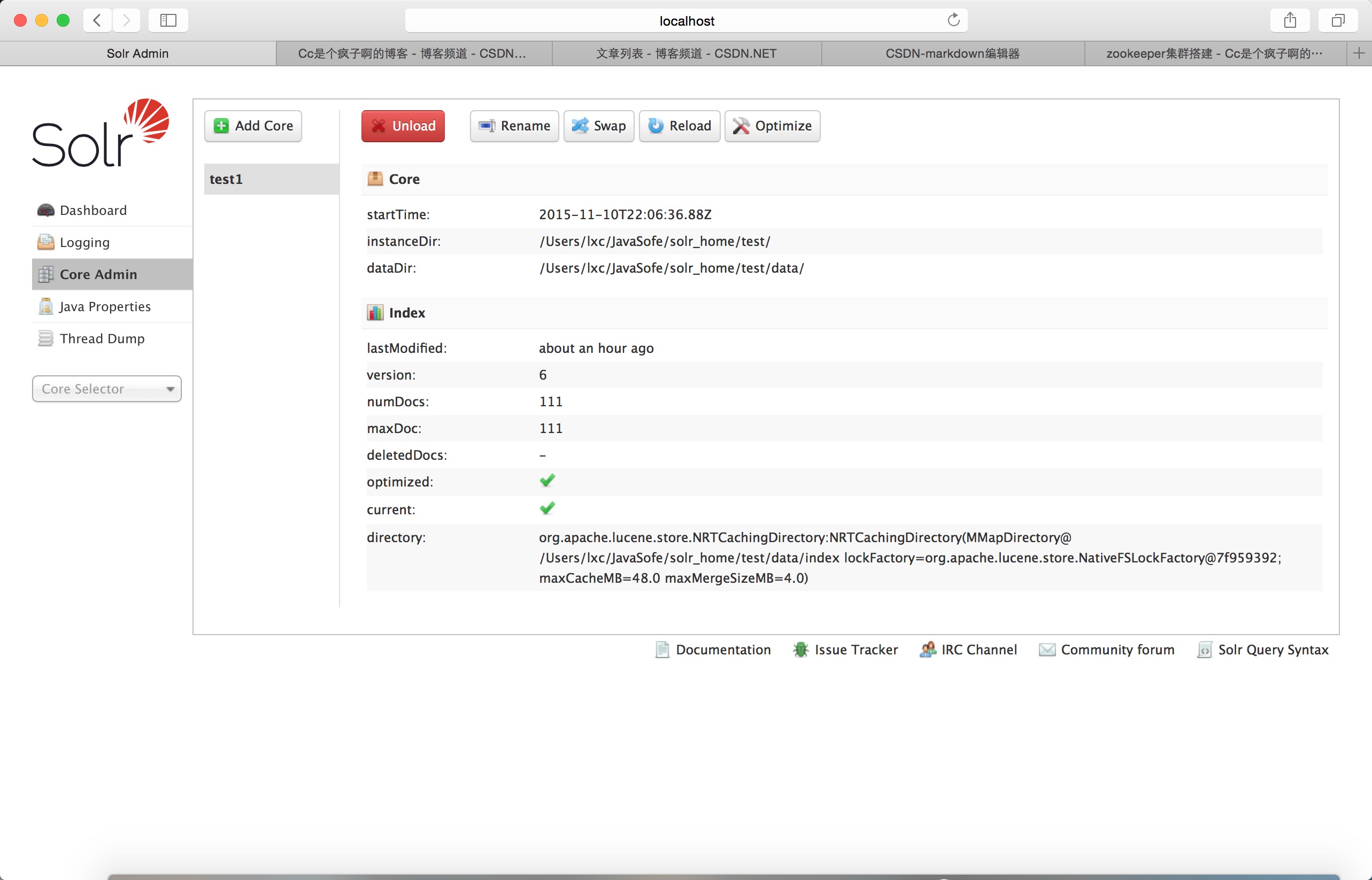Toggle the Safari sidebar
This screenshot has height=880, width=1372.
168,20
